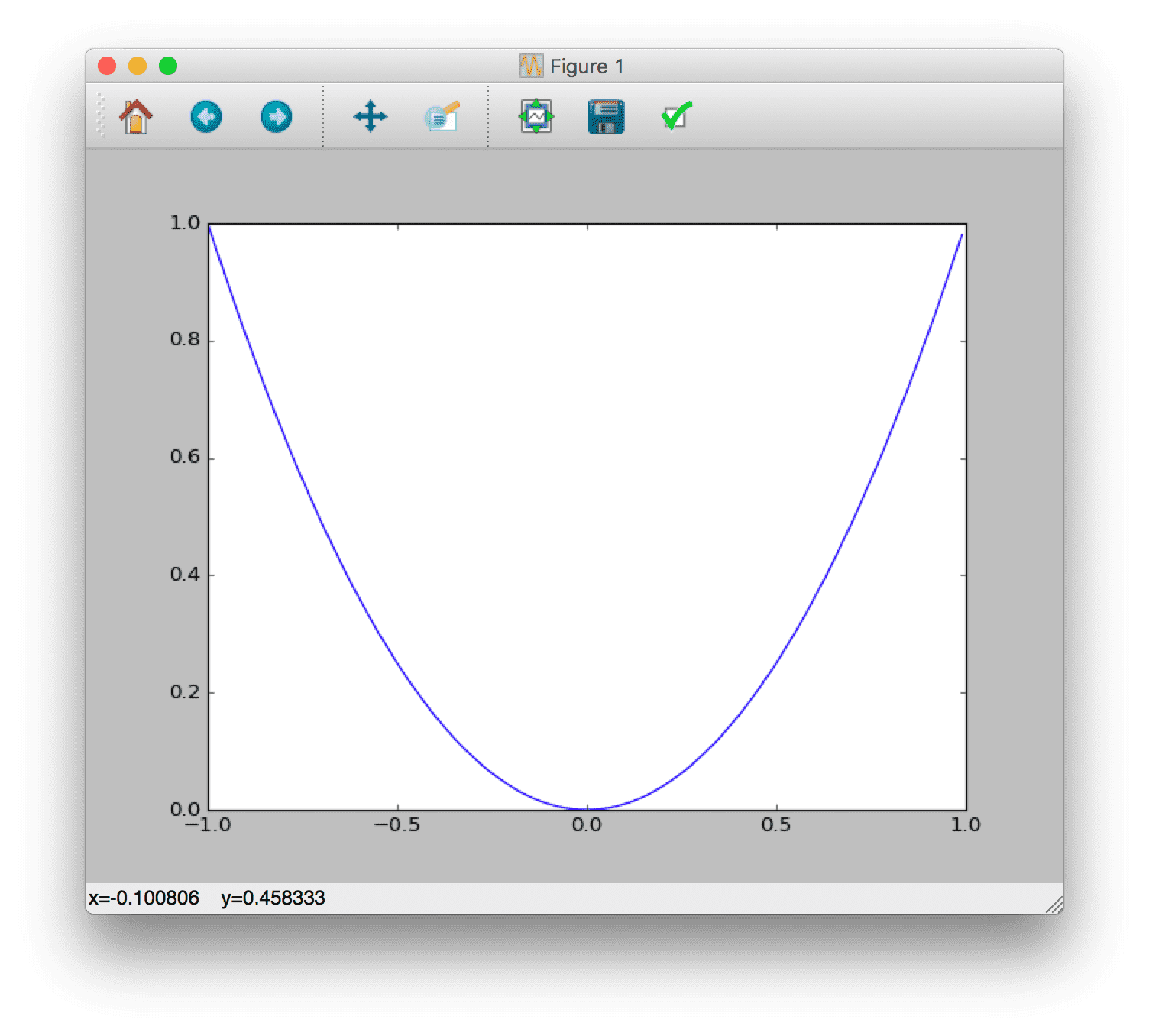The width and height of the screenshot is (1149, 1036).
Task: Minimize the Figure 1 window
Action: [x=138, y=66]
